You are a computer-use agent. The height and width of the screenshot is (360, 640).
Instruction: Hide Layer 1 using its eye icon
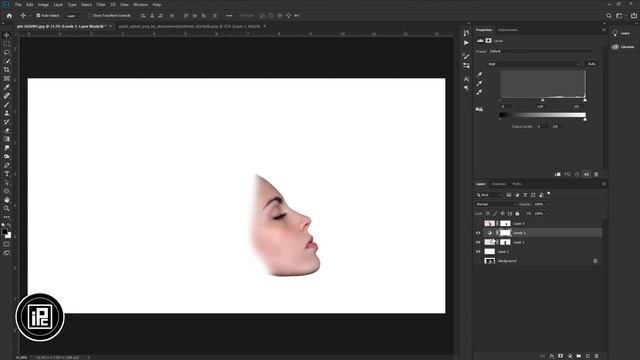(x=478, y=242)
